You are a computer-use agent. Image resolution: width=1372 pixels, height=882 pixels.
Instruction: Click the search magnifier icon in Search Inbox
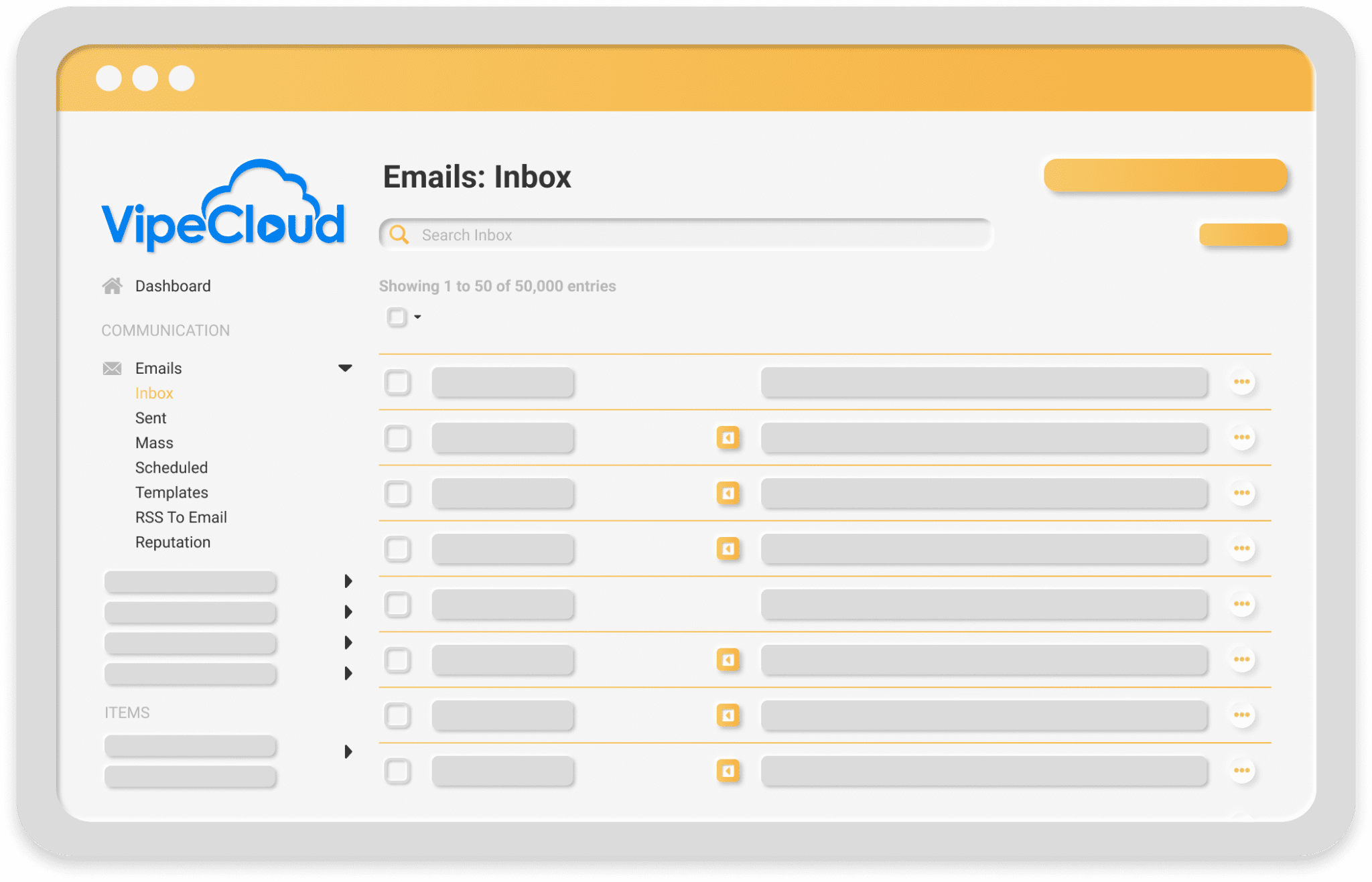coord(399,234)
